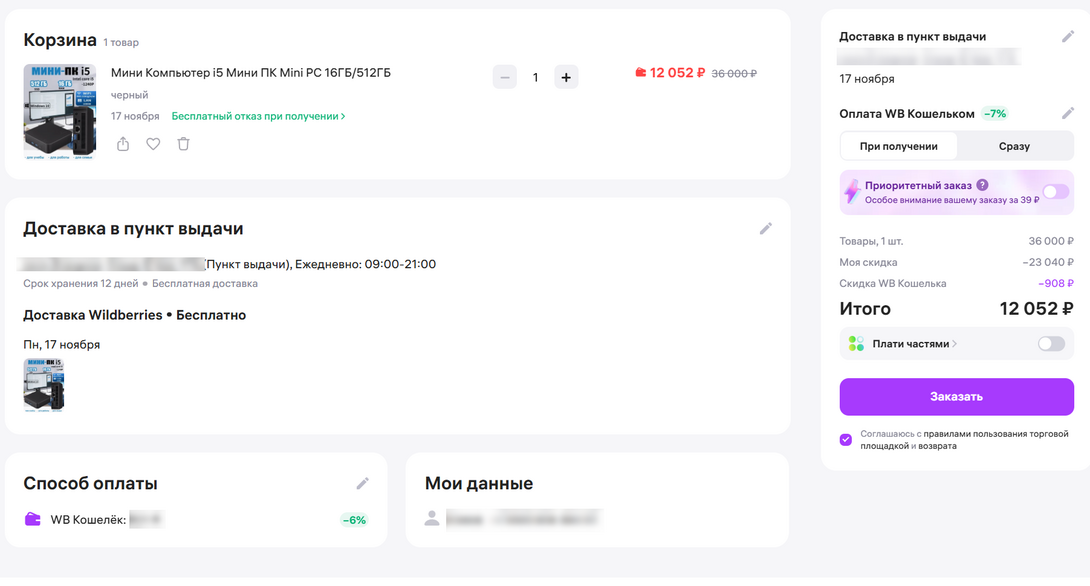
Task: Click the WB wallet purple icon
Action: click(33, 519)
